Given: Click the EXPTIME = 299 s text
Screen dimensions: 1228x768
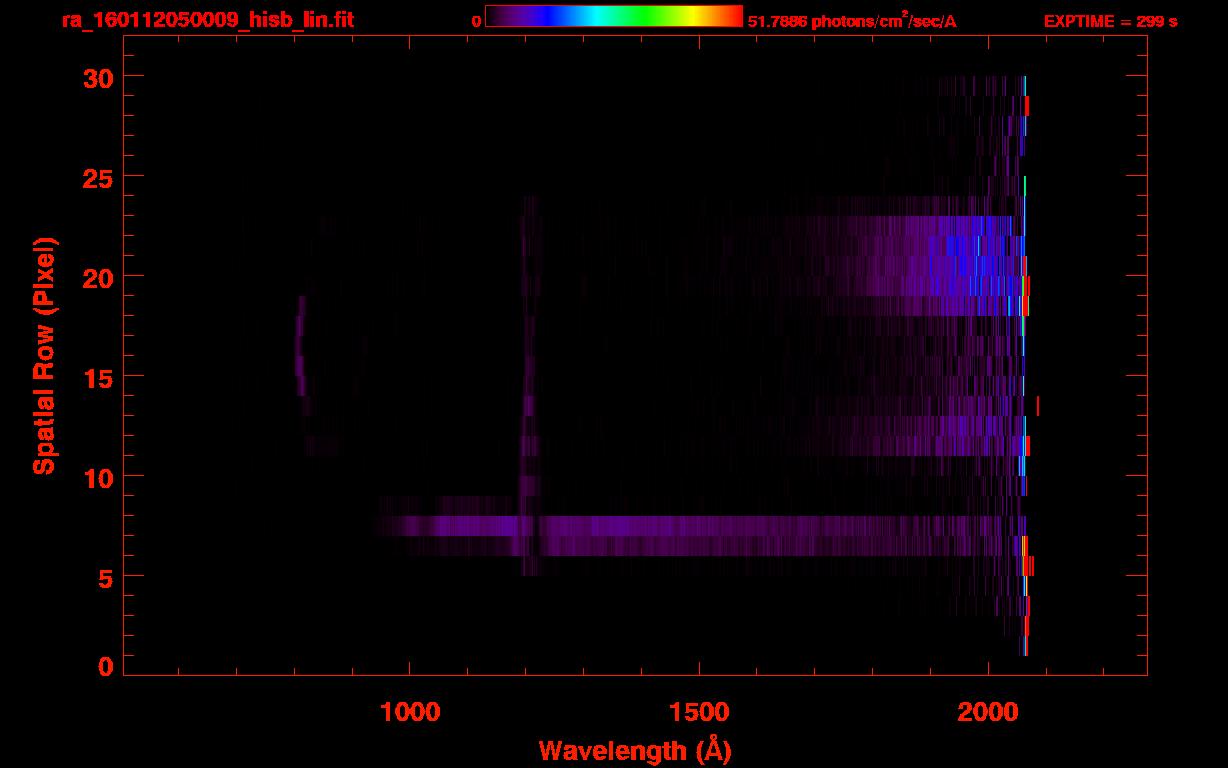Looking at the screenshot, I should click(1110, 21).
